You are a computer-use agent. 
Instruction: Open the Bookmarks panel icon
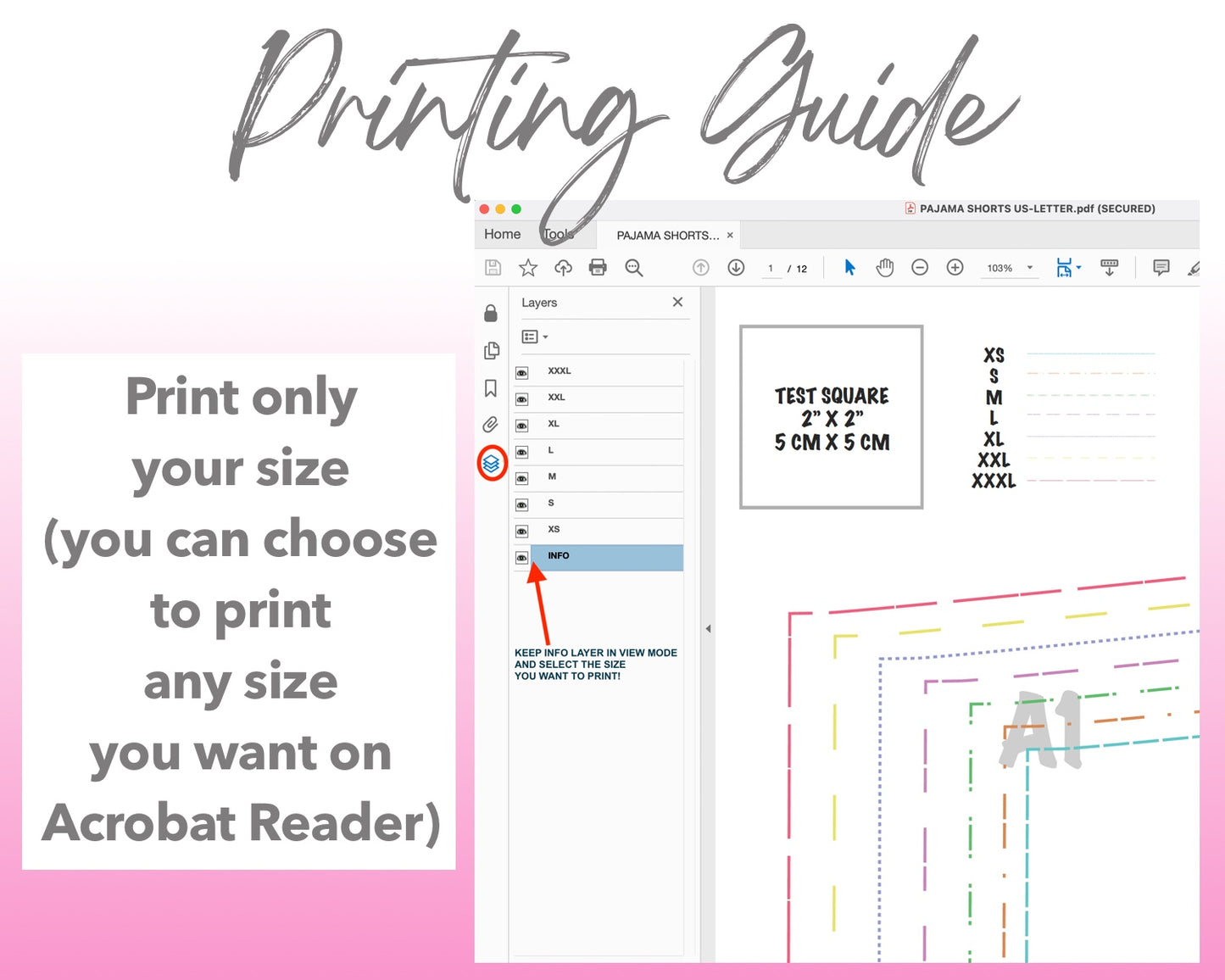pyautogui.click(x=491, y=388)
